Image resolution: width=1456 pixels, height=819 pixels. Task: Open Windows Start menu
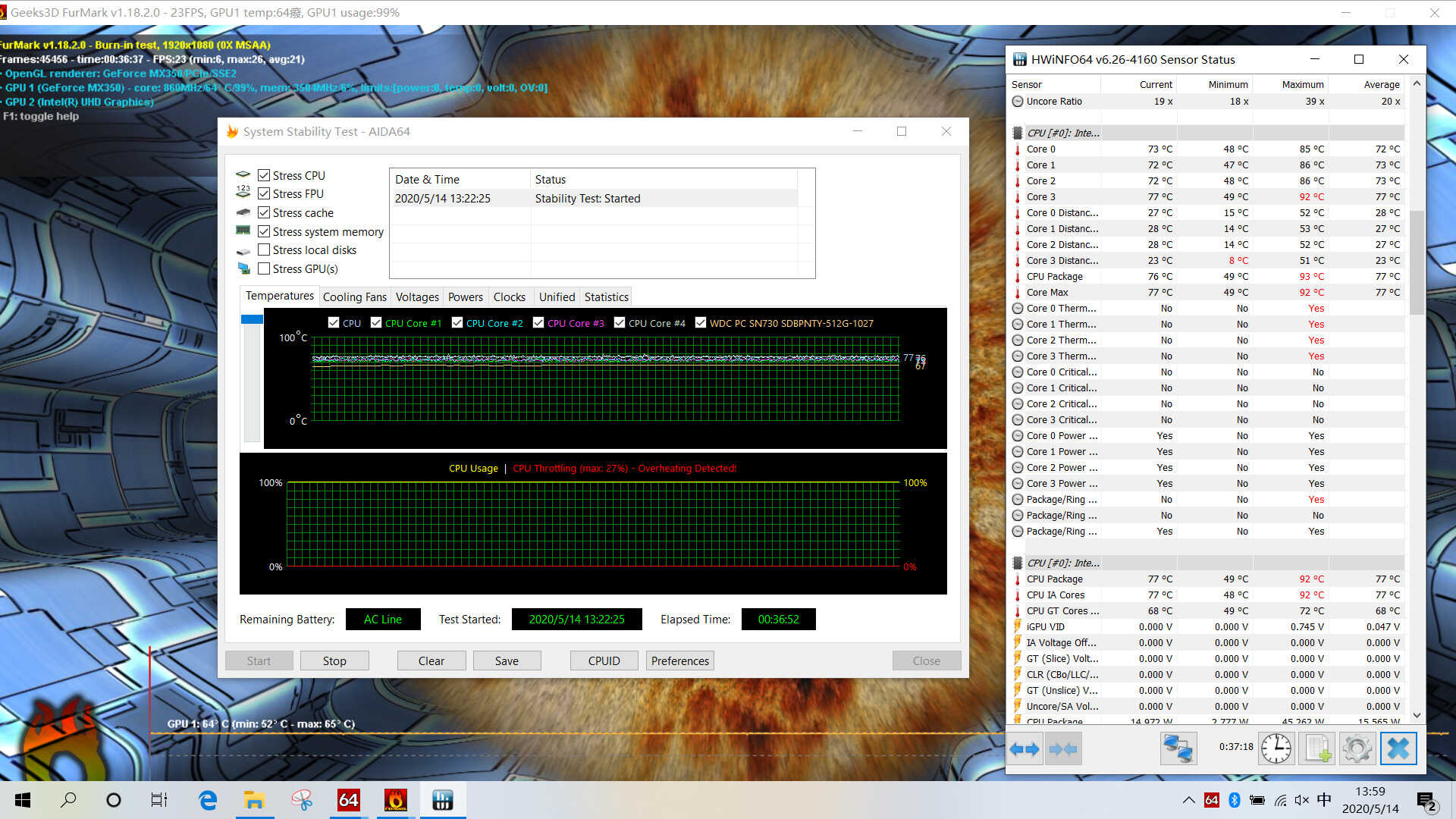23,800
